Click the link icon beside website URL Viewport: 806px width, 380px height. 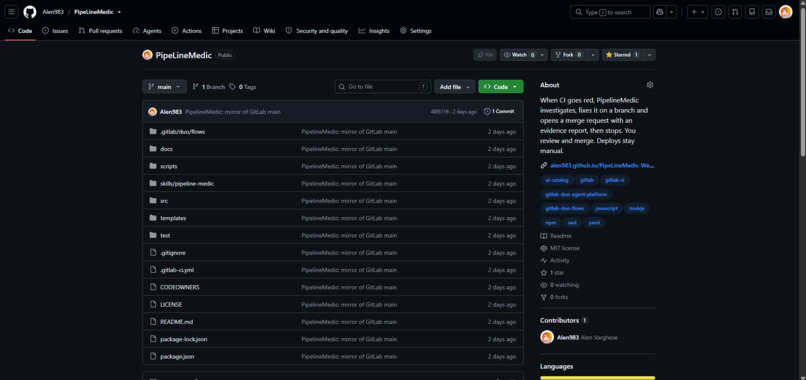pos(544,166)
